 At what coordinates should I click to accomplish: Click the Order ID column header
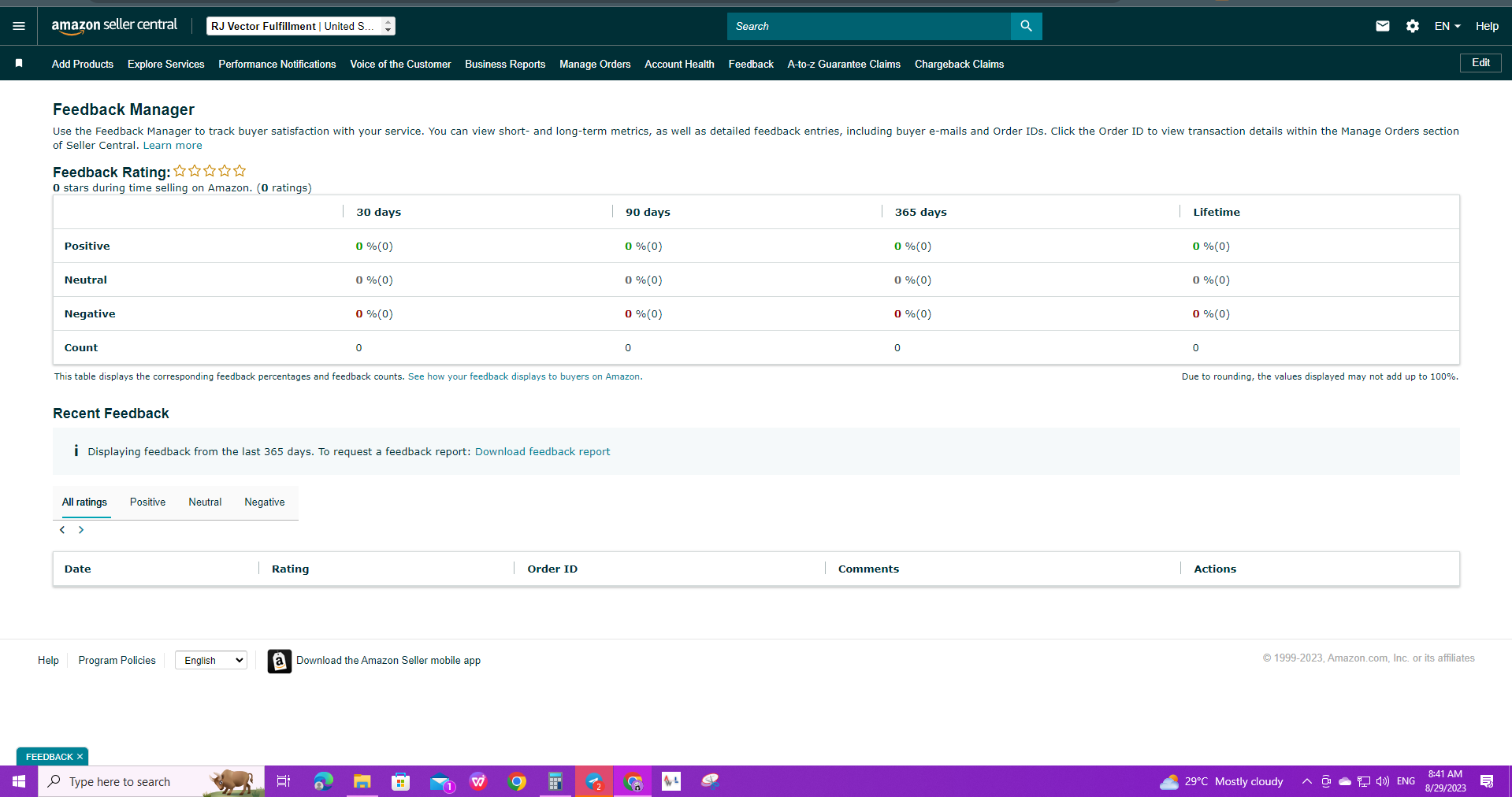[x=552, y=569]
